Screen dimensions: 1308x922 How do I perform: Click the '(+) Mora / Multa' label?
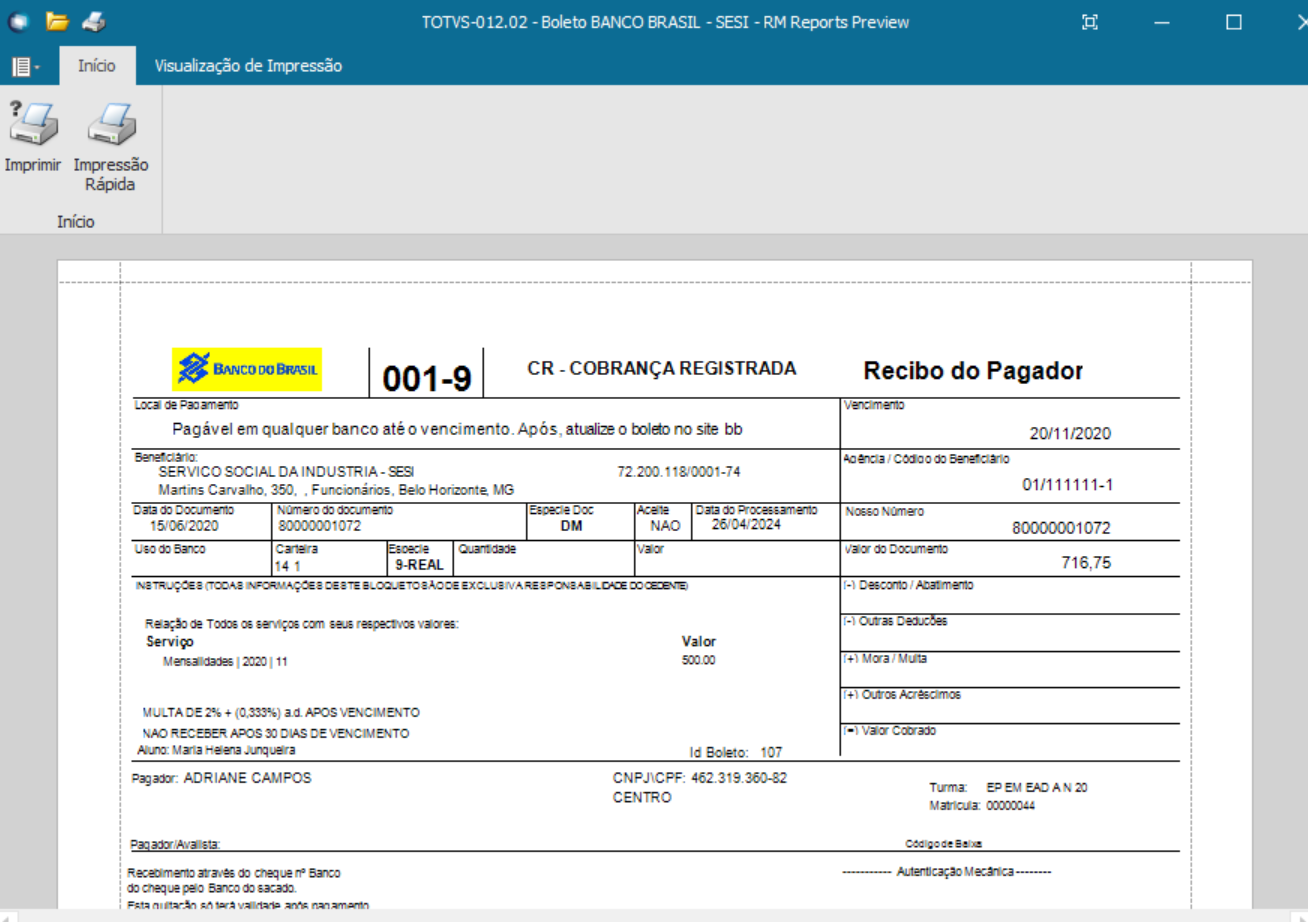click(885, 659)
